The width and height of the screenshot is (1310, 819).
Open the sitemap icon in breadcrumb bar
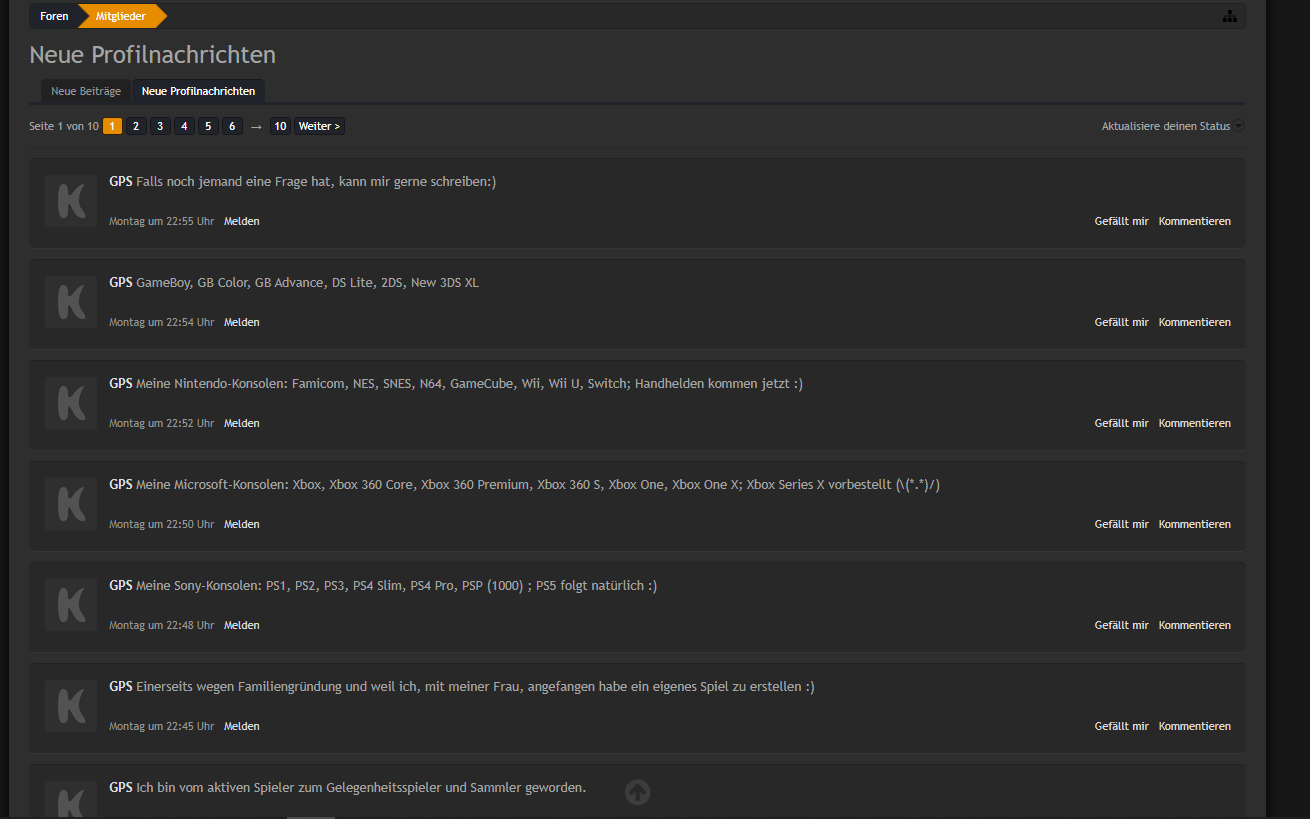[x=1229, y=16]
